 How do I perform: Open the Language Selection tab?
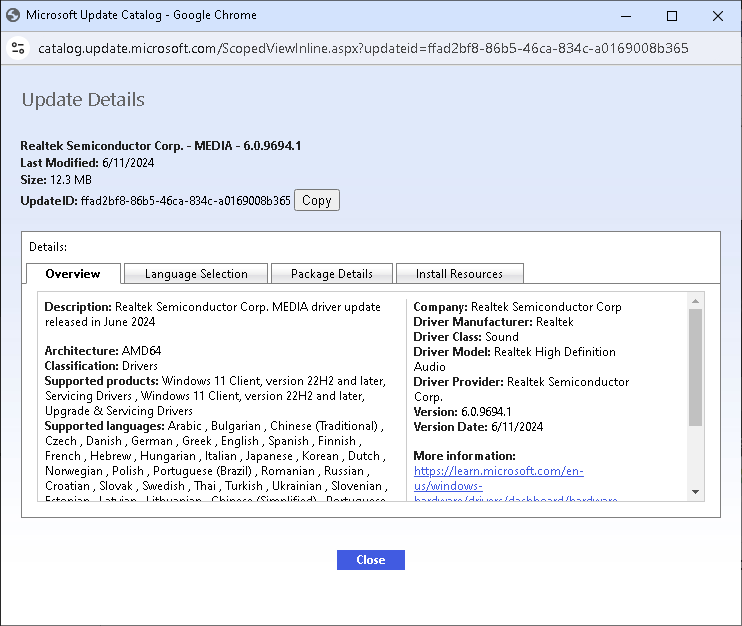pos(196,273)
